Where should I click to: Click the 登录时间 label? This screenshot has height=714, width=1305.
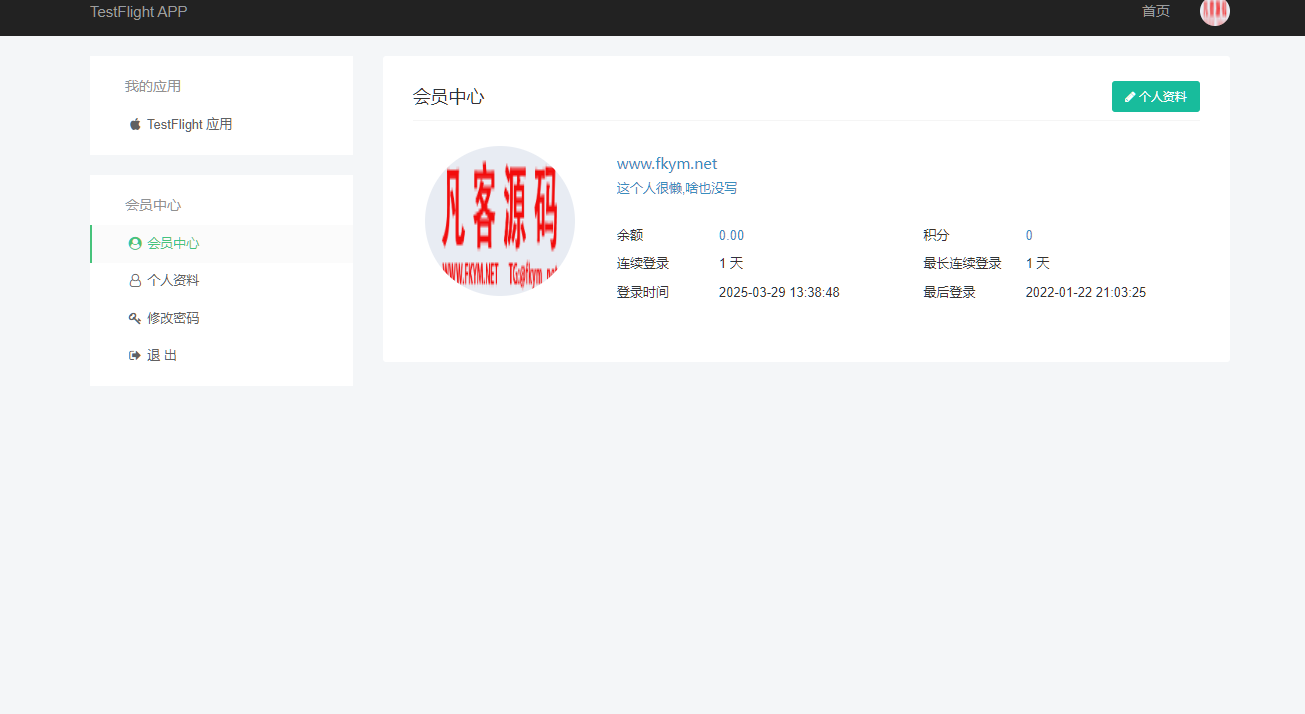(643, 293)
